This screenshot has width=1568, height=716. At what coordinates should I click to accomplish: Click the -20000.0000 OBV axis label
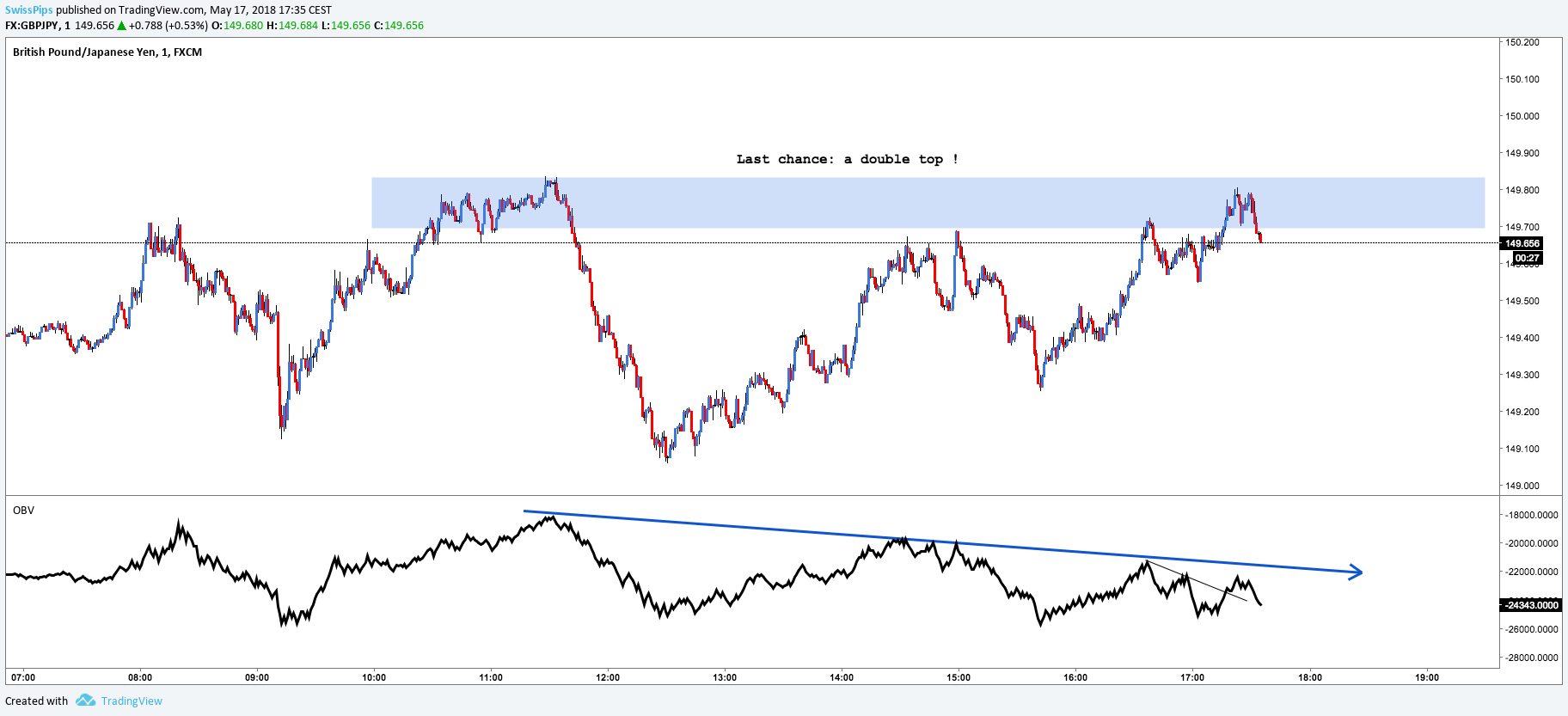1532,543
